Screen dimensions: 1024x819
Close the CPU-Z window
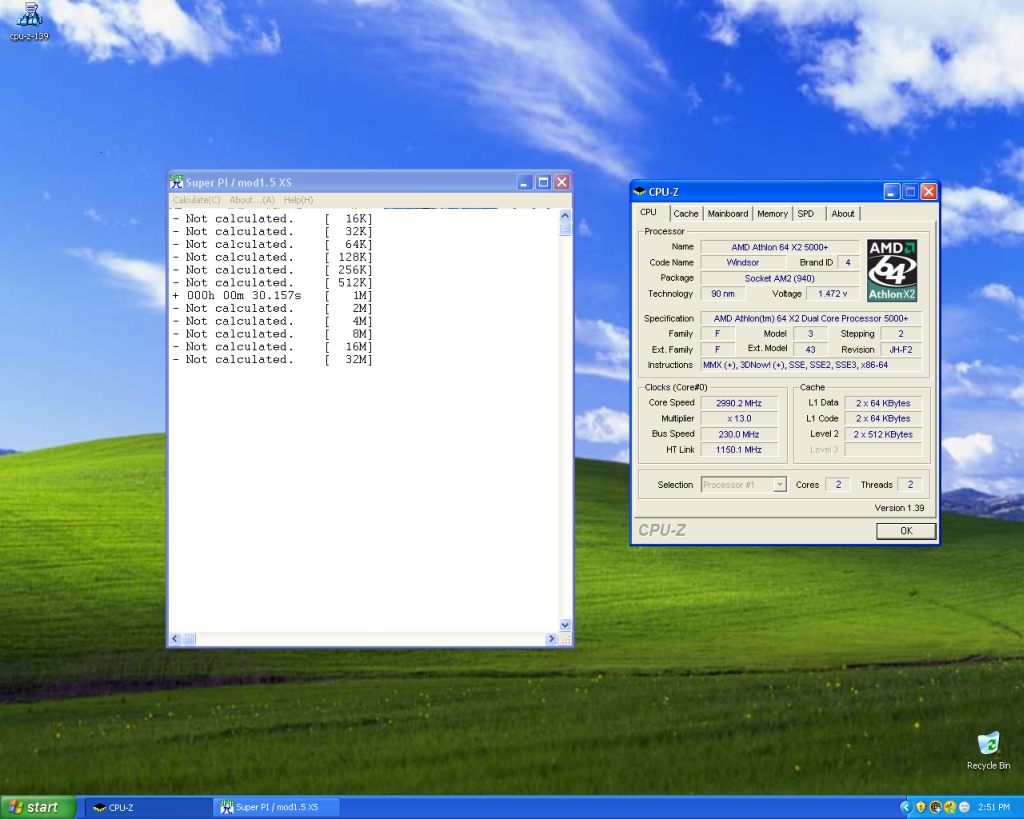point(929,192)
